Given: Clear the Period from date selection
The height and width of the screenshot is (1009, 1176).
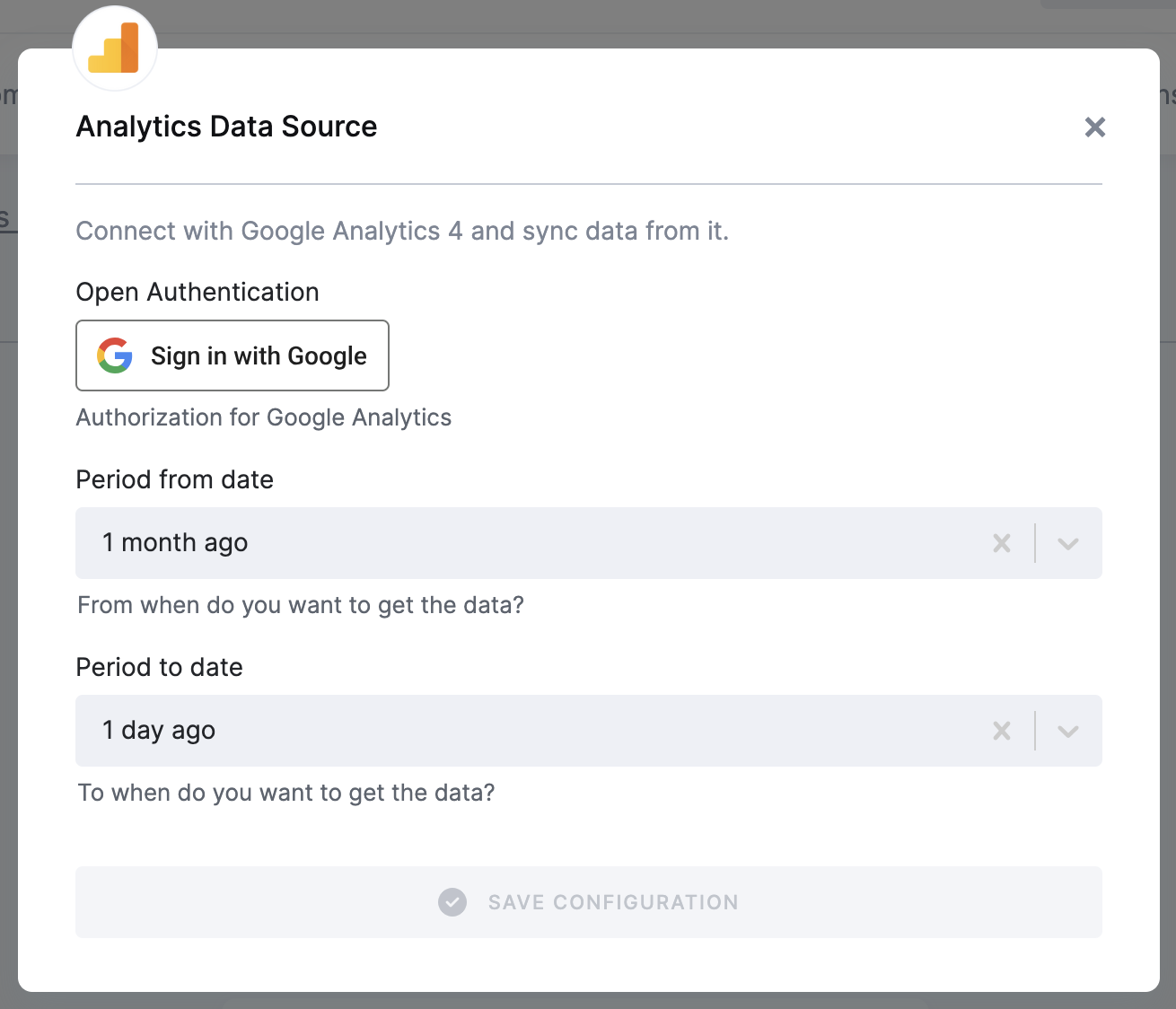Looking at the screenshot, I should [1002, 543].
